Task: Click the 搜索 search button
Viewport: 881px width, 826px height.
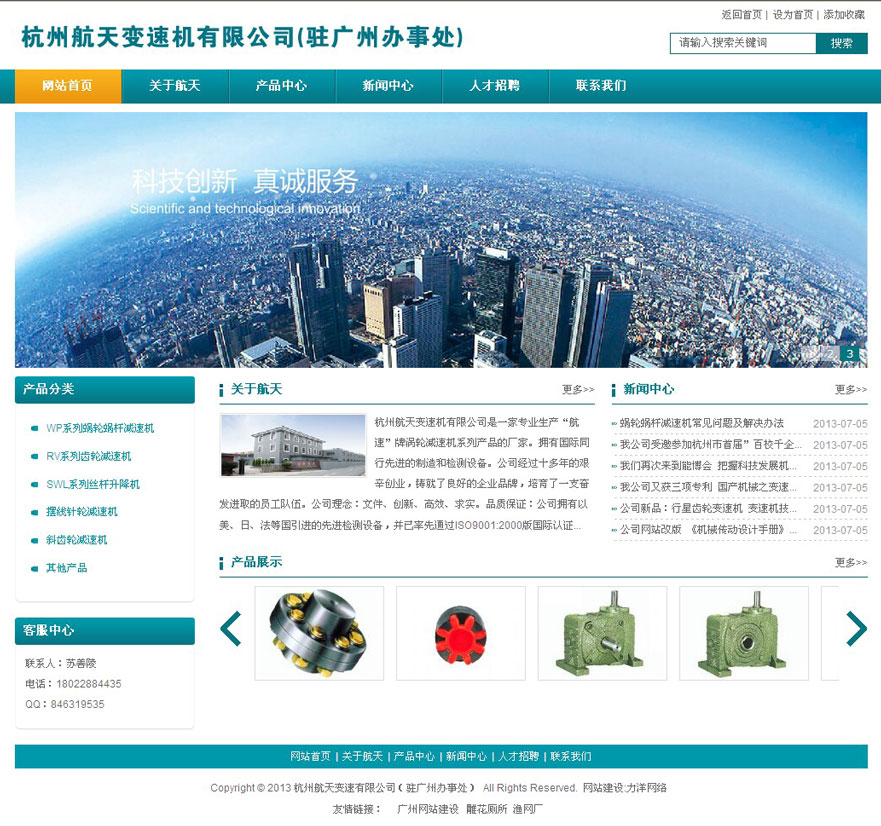Action: tap(841, 43)
